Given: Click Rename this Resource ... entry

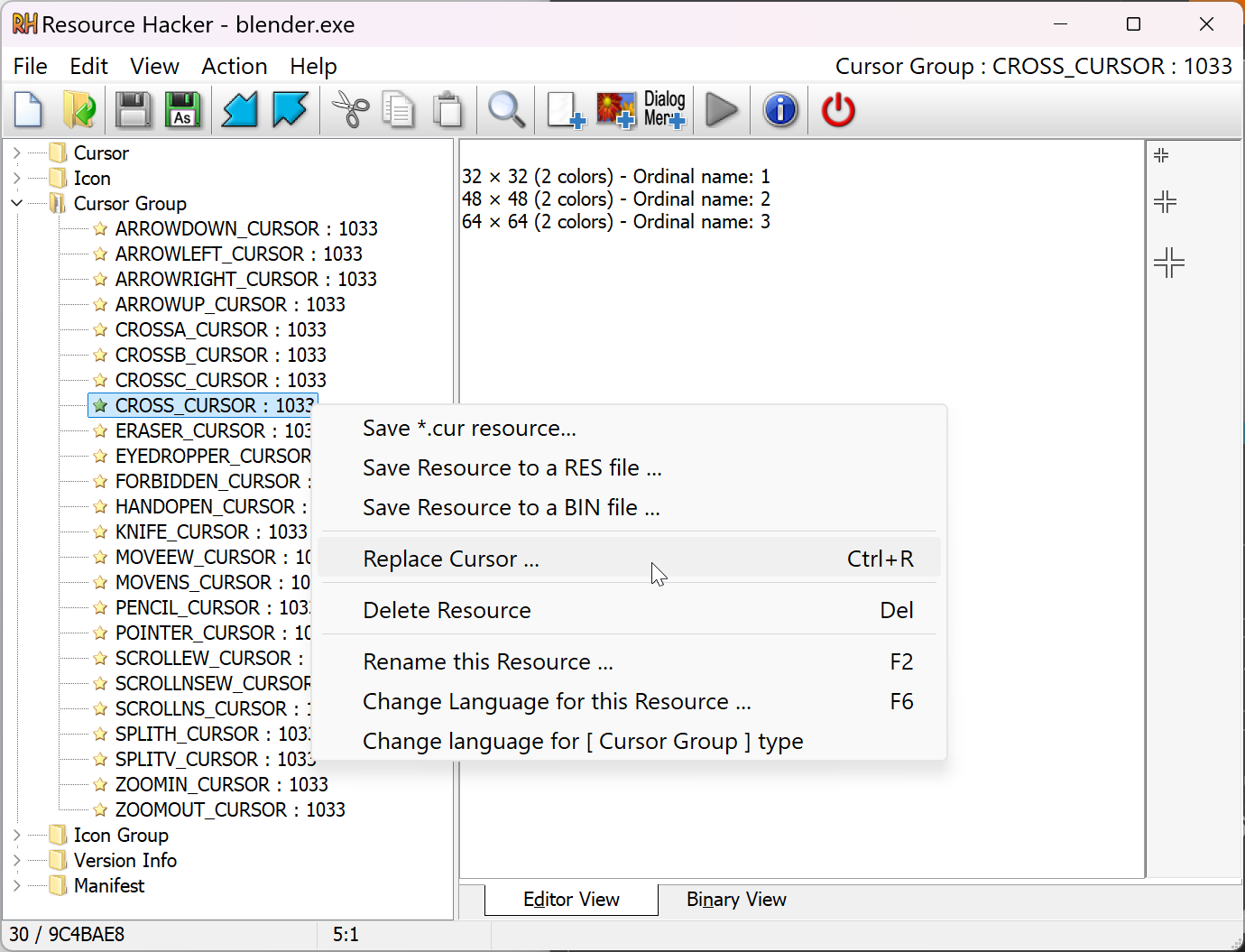Looking at the screenshot, I should [x=630, y=662].
